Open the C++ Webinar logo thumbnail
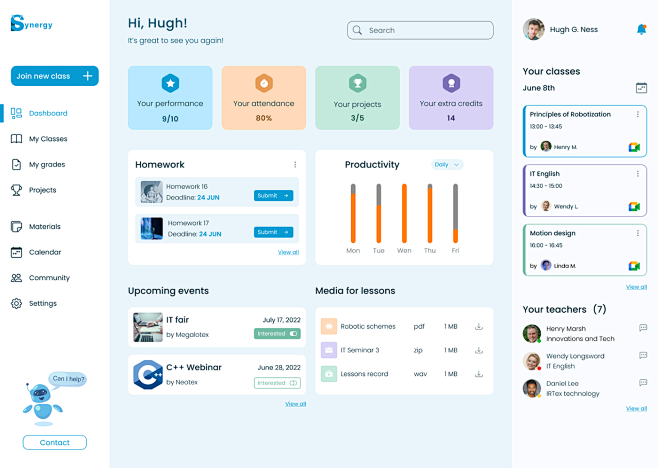 148,374
